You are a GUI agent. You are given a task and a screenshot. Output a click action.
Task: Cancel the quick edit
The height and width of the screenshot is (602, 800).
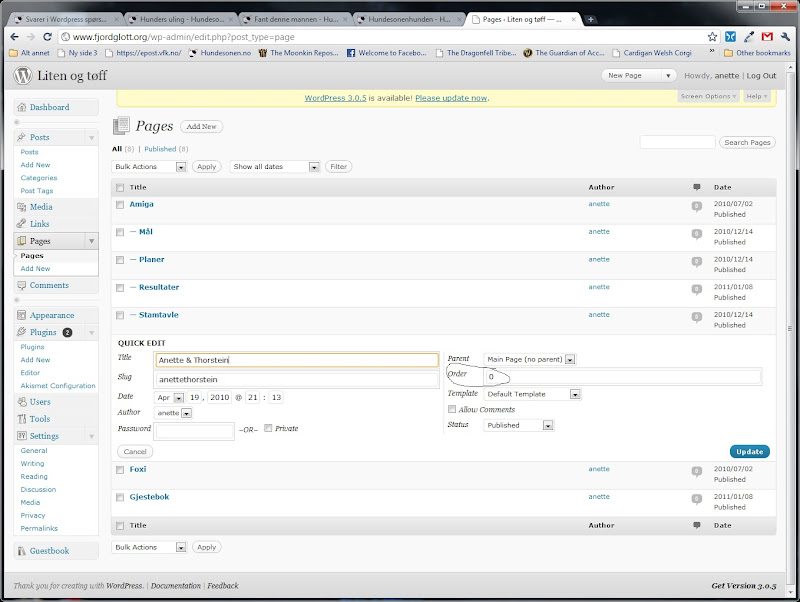pos(135,452)
